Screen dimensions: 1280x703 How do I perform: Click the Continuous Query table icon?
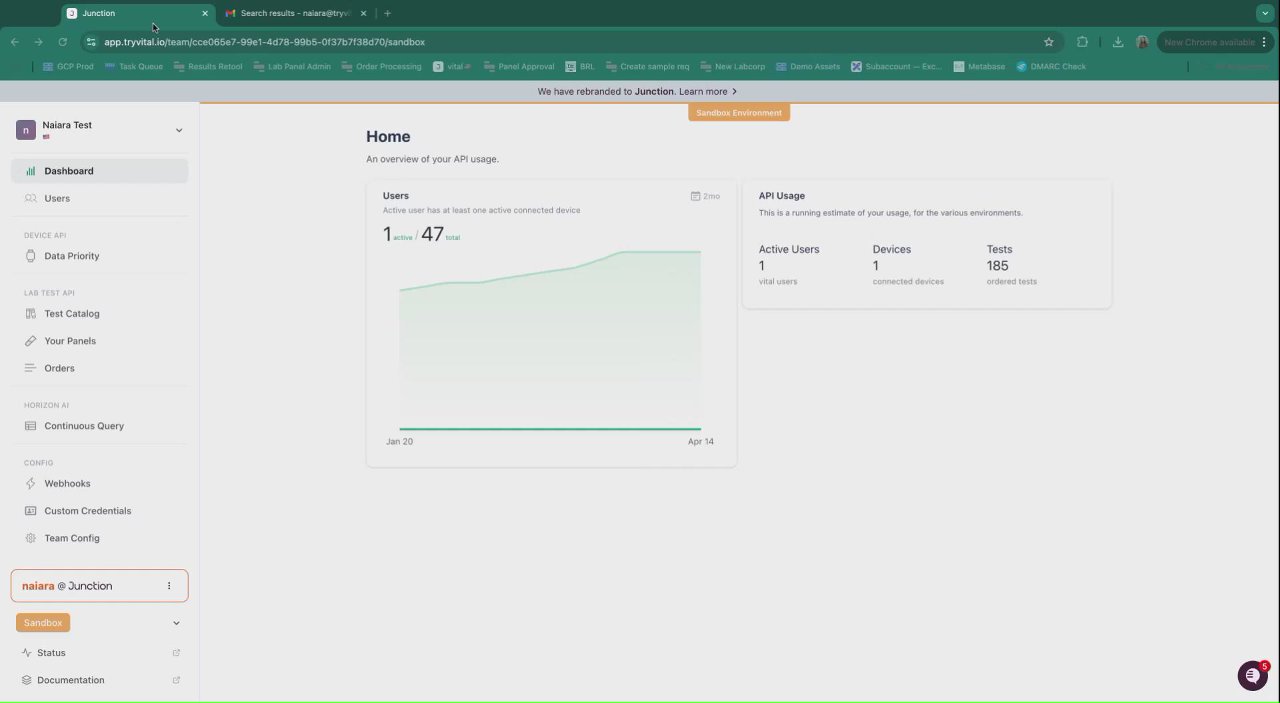click(30, 426)
